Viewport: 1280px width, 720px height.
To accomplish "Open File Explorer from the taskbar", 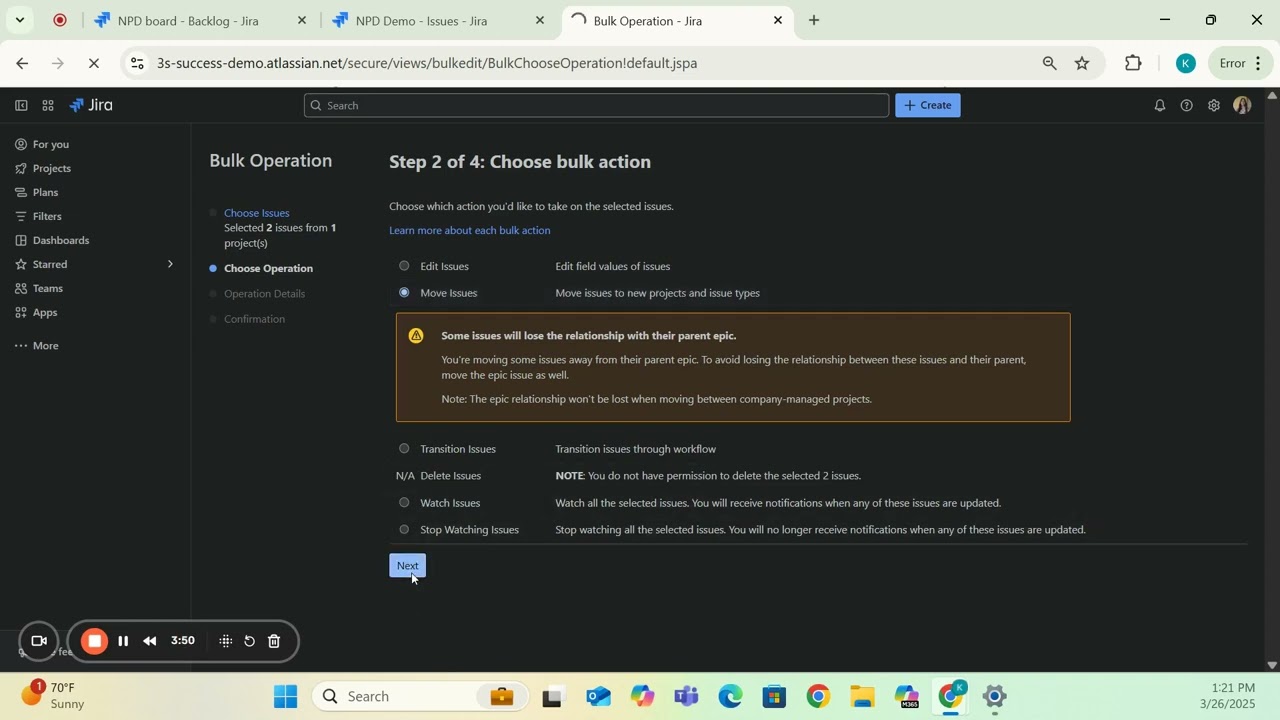I will (862, 696).
